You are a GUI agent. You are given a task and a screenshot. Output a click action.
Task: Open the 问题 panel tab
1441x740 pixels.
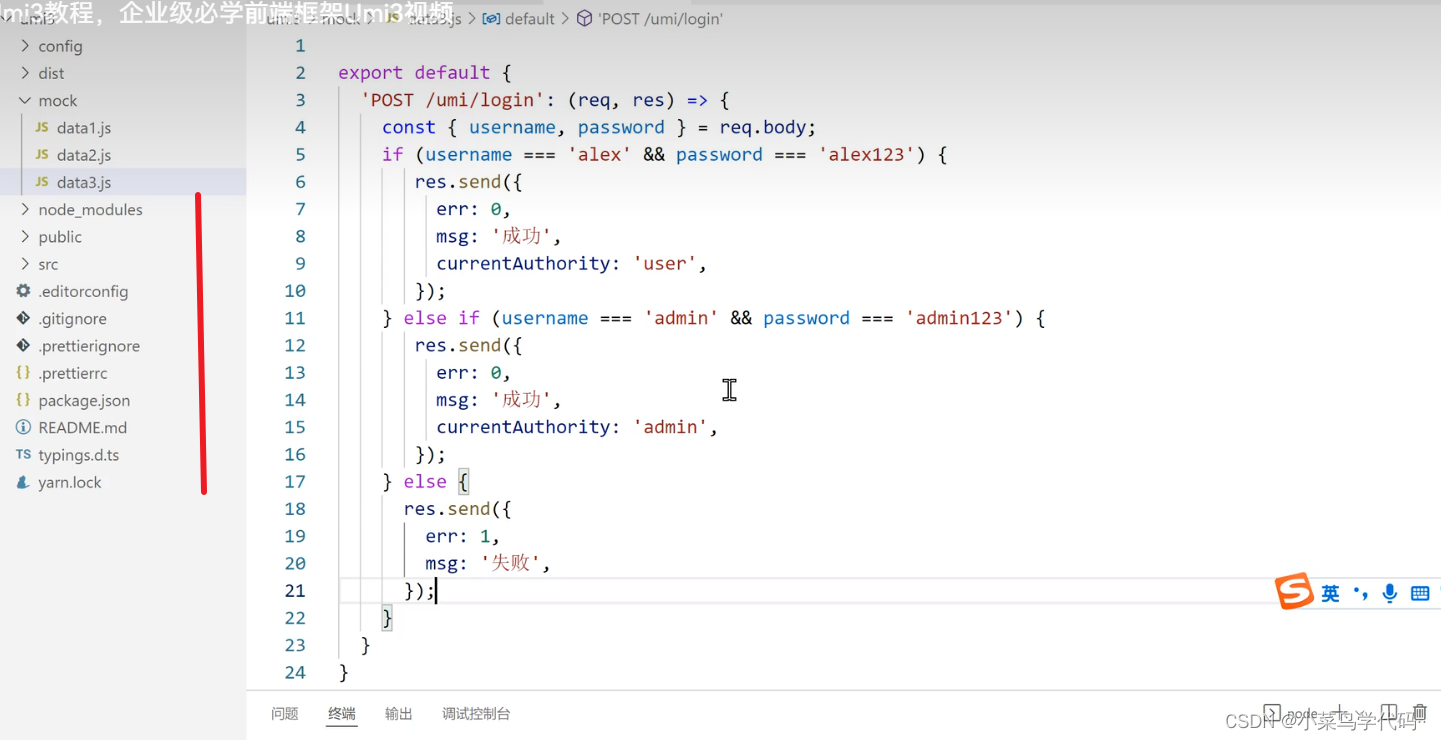[x=285, y=714]
